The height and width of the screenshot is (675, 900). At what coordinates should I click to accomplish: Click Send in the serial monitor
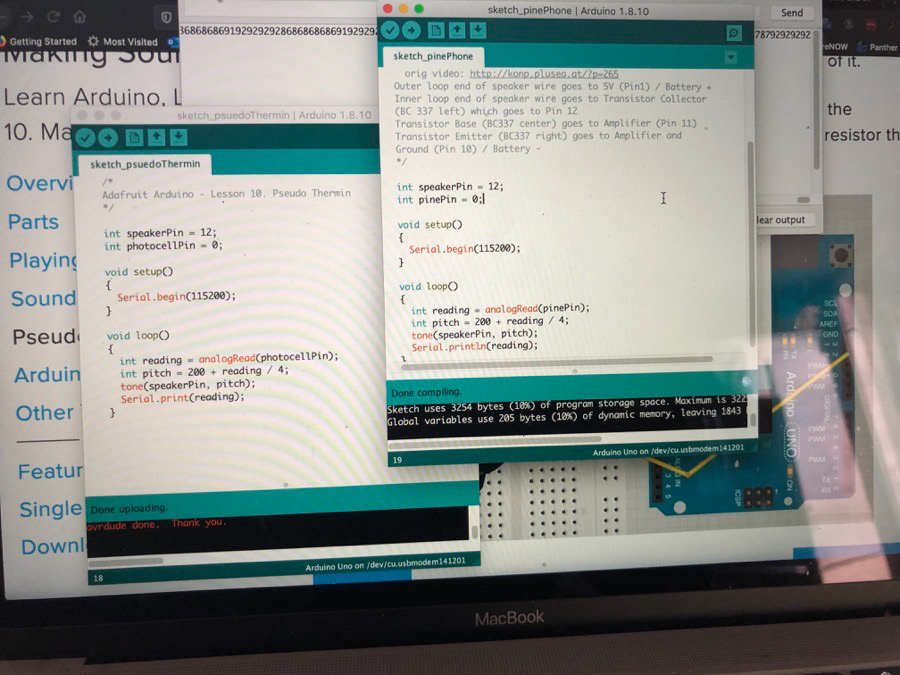pos(792,13)
